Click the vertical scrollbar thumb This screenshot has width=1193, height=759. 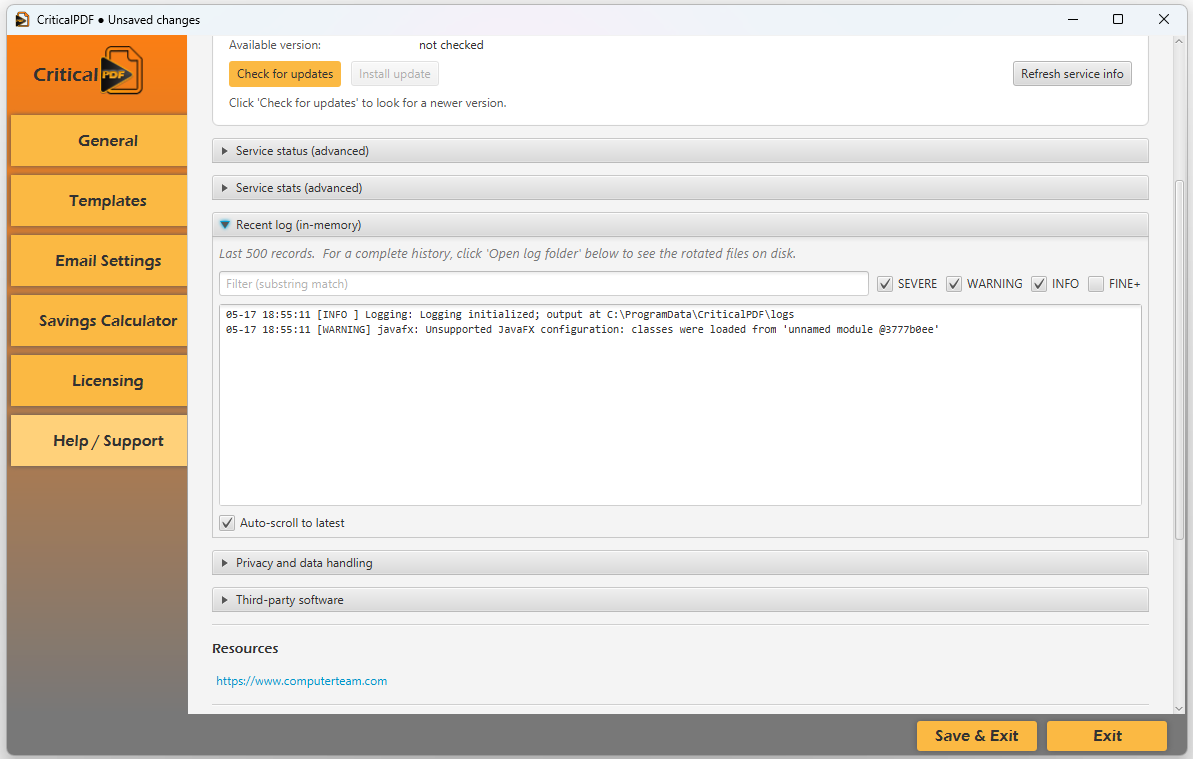click(1179, 360)
